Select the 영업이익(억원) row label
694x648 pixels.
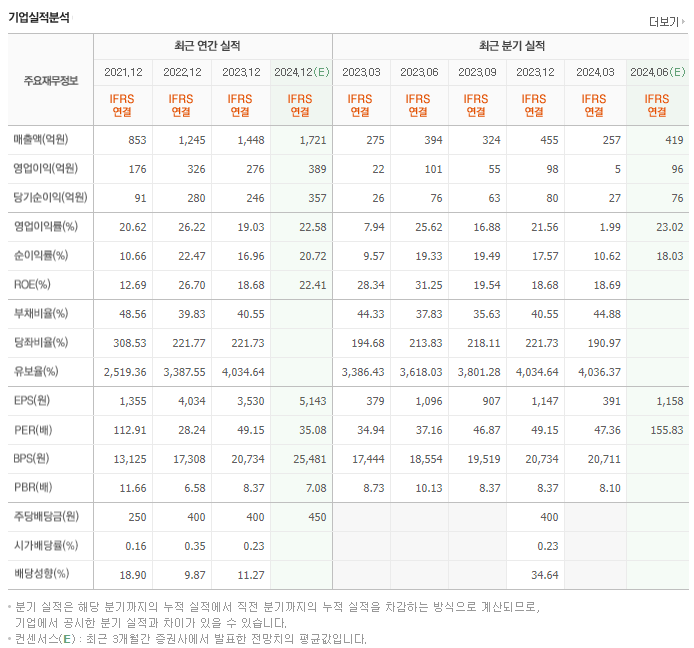point(46,168)
